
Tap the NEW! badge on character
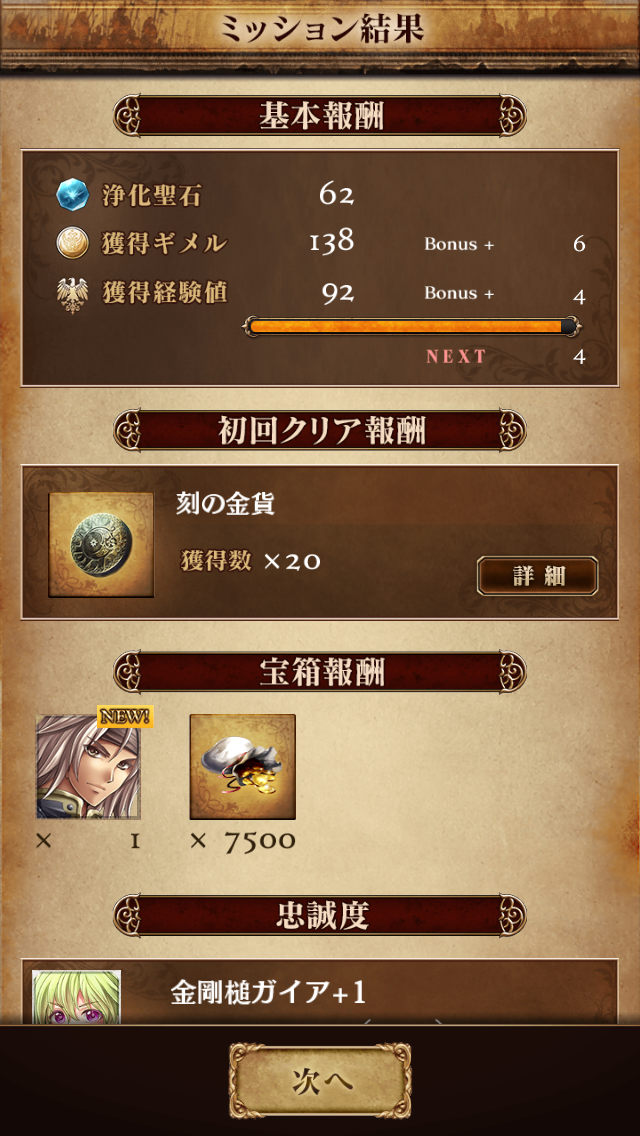[x=125, y=717]
